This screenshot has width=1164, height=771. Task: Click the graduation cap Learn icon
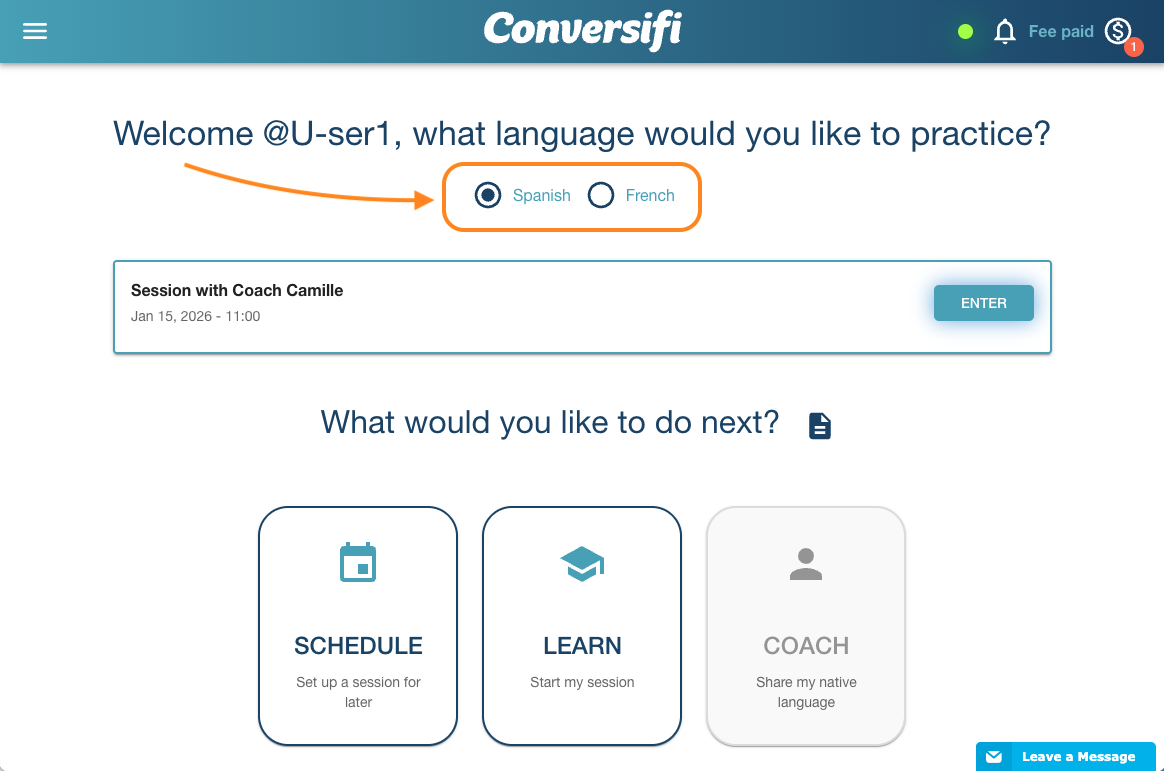pyautogui.click(x=582, y=564)
